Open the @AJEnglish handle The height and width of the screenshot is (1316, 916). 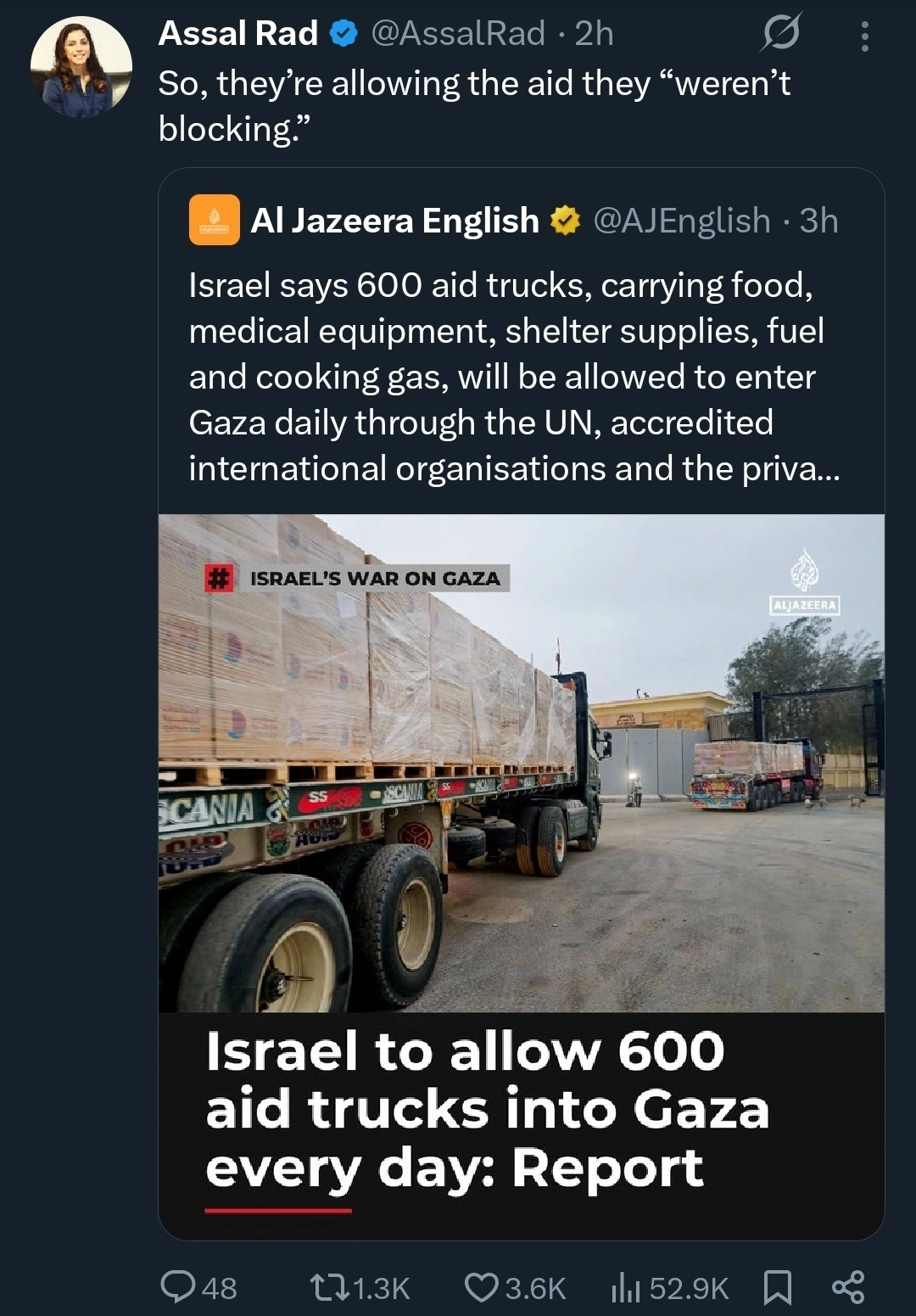tap(682, 221)
